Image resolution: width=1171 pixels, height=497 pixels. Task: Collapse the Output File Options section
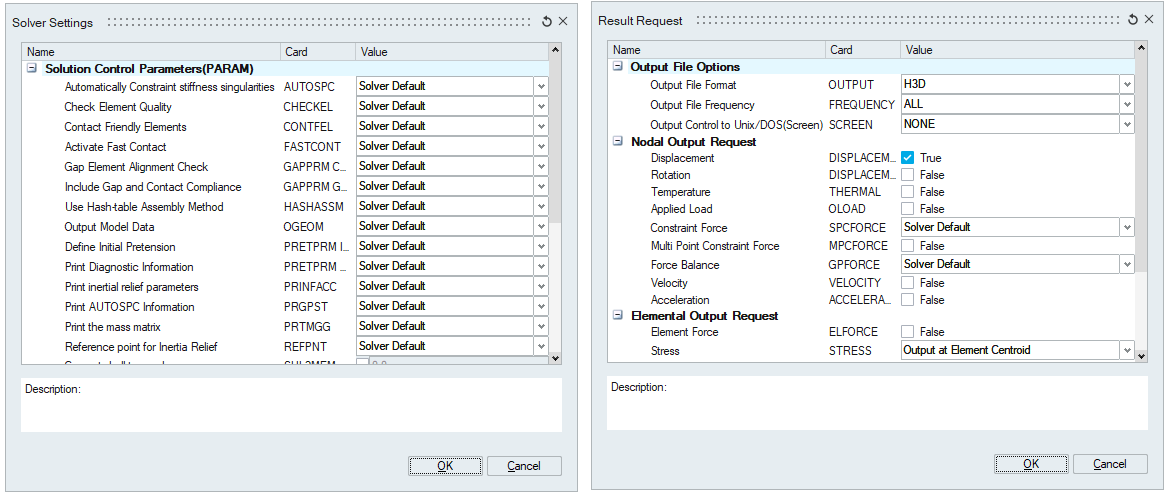pyautogui.click(x=618, y=67)
